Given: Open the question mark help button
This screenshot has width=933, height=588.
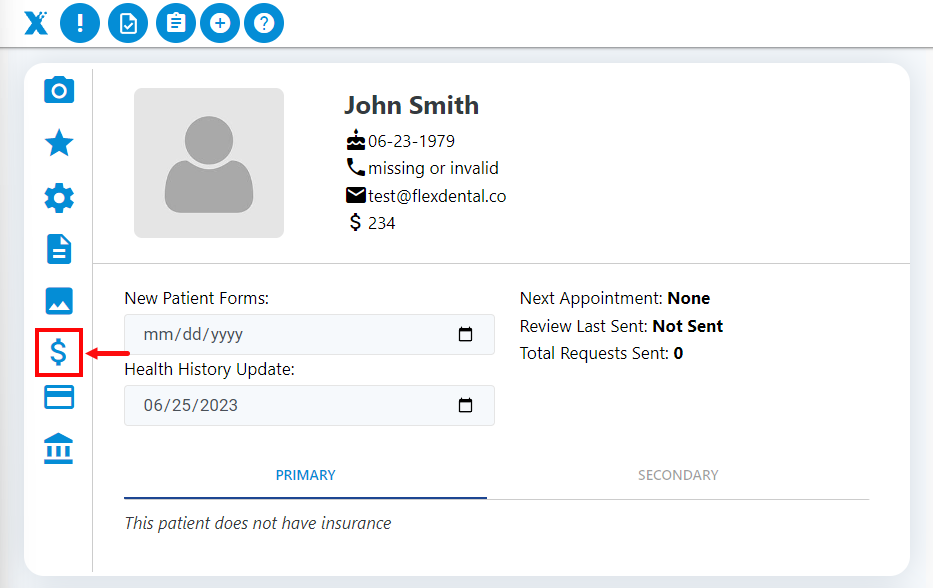Looking at the screenshot, I should click(264, 23).
